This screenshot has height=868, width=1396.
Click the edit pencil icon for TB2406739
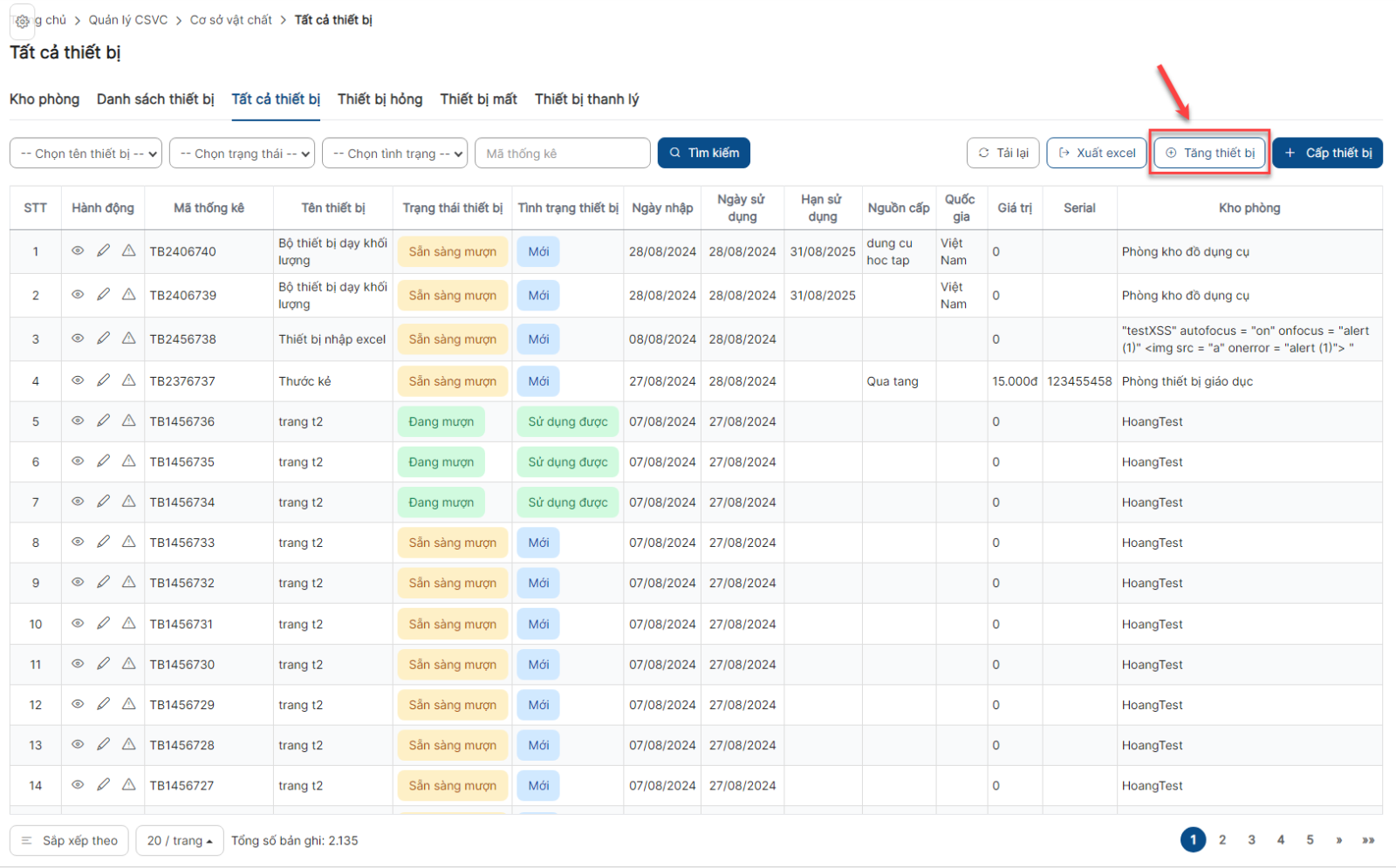[x=103, y=295]
